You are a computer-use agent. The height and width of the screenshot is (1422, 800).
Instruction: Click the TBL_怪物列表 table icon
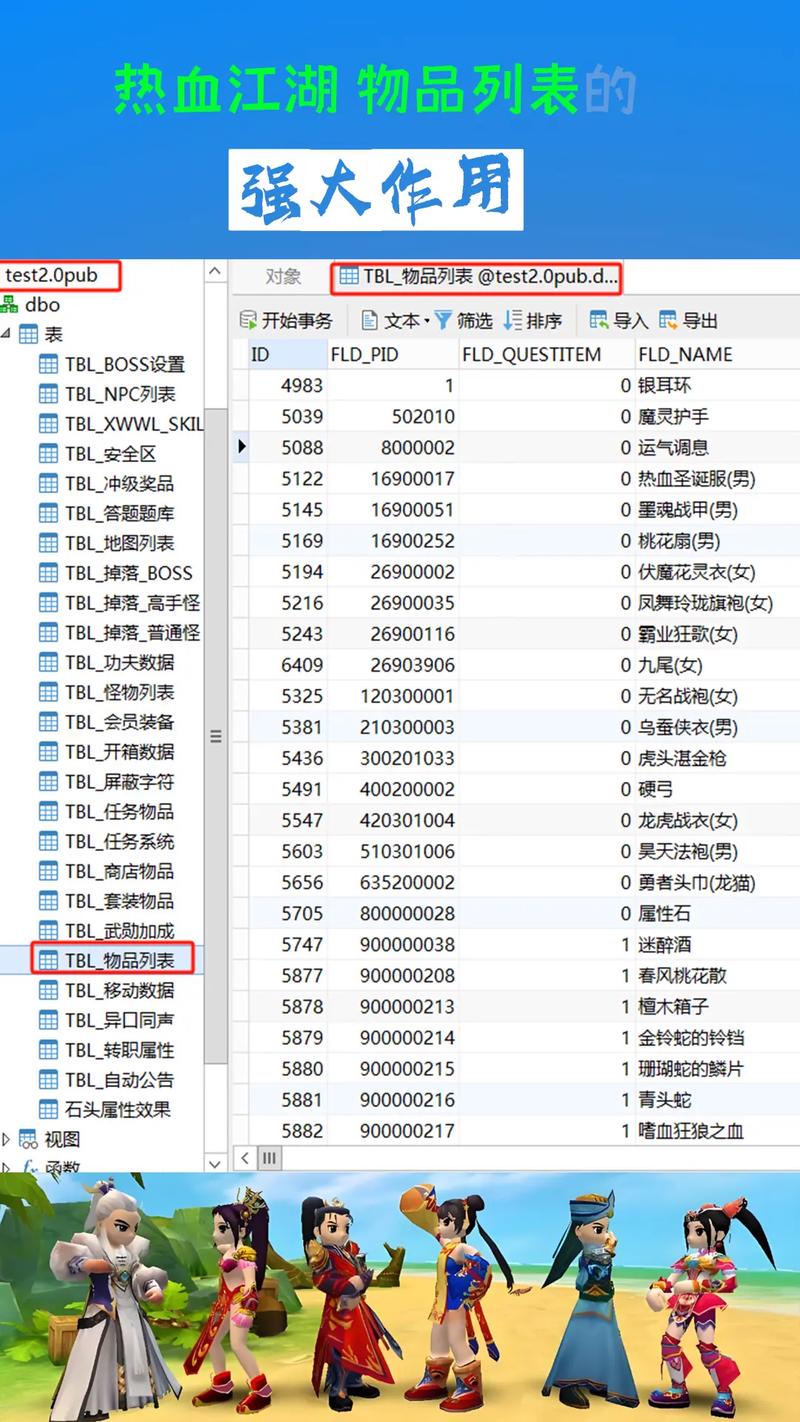[48, 692]
